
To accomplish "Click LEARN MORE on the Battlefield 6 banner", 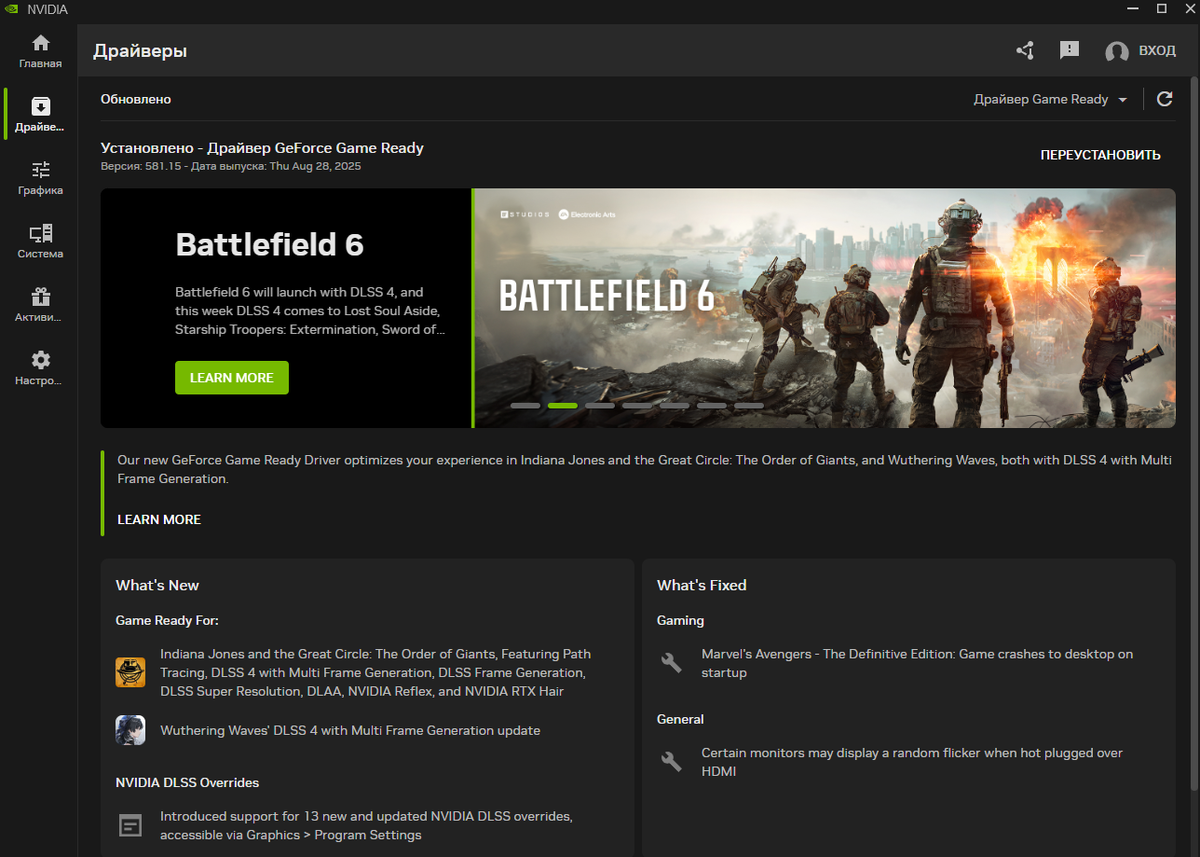I will [x=231, y=377].
